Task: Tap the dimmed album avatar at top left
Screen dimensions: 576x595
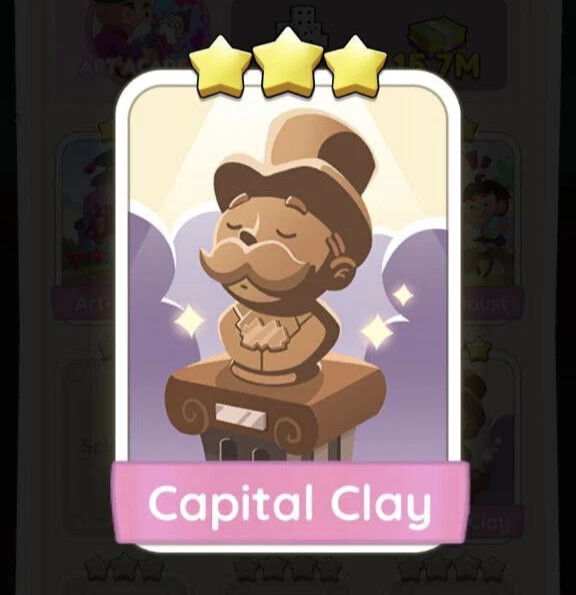Action: [146, 32]
